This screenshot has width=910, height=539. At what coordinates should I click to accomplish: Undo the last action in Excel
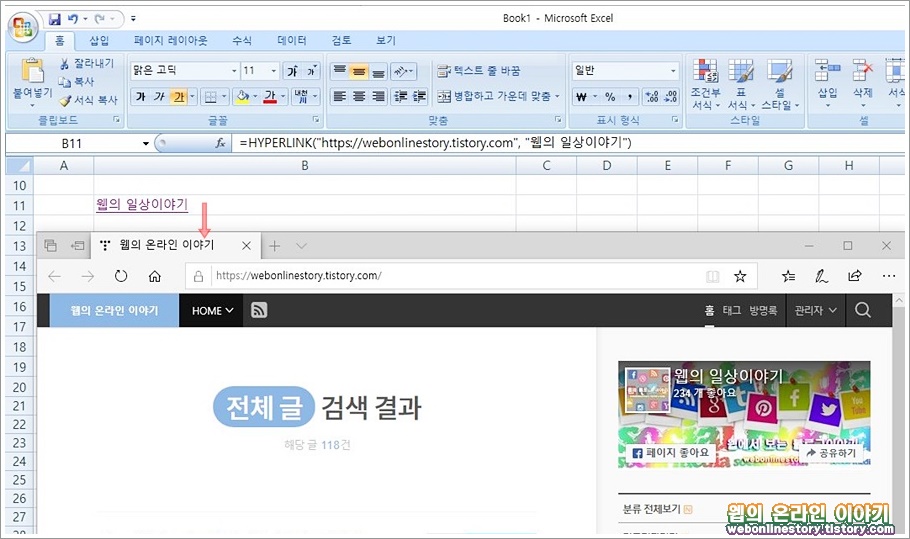[x=73, y=19]
